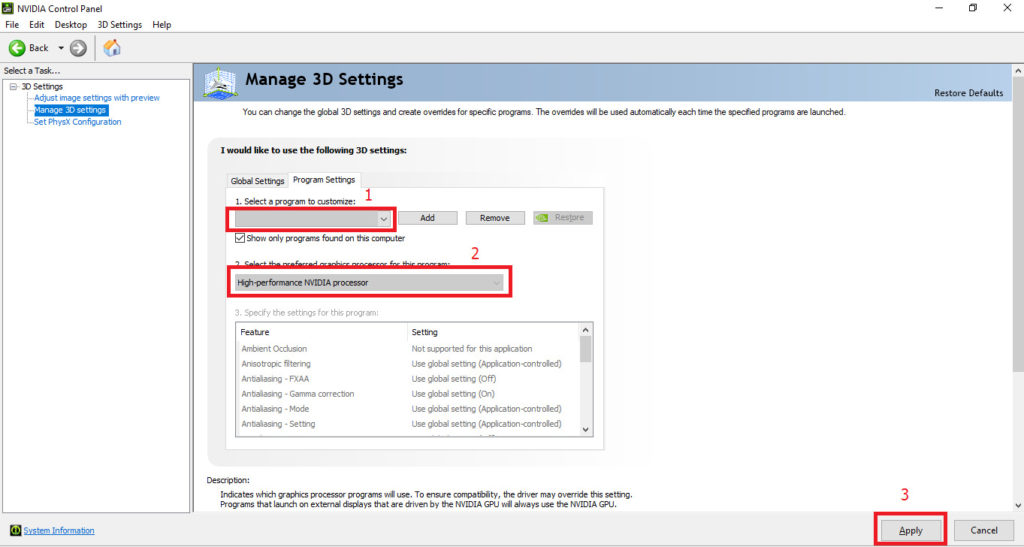This screenshot has height=547, width=1024.
Task: Click the Setting column header
Action: [x=493, y=332]
